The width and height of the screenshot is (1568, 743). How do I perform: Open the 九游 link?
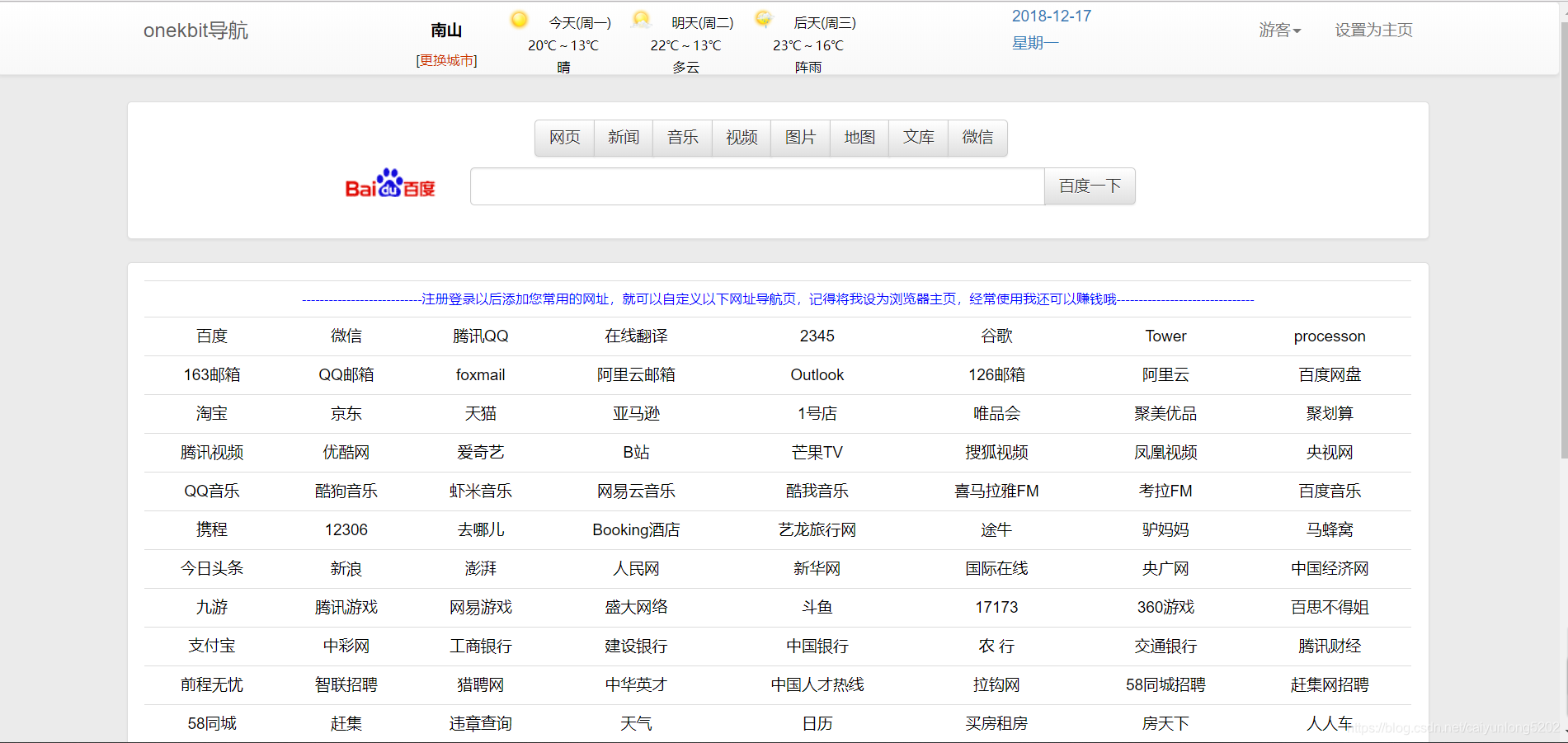tap(212, 608)
